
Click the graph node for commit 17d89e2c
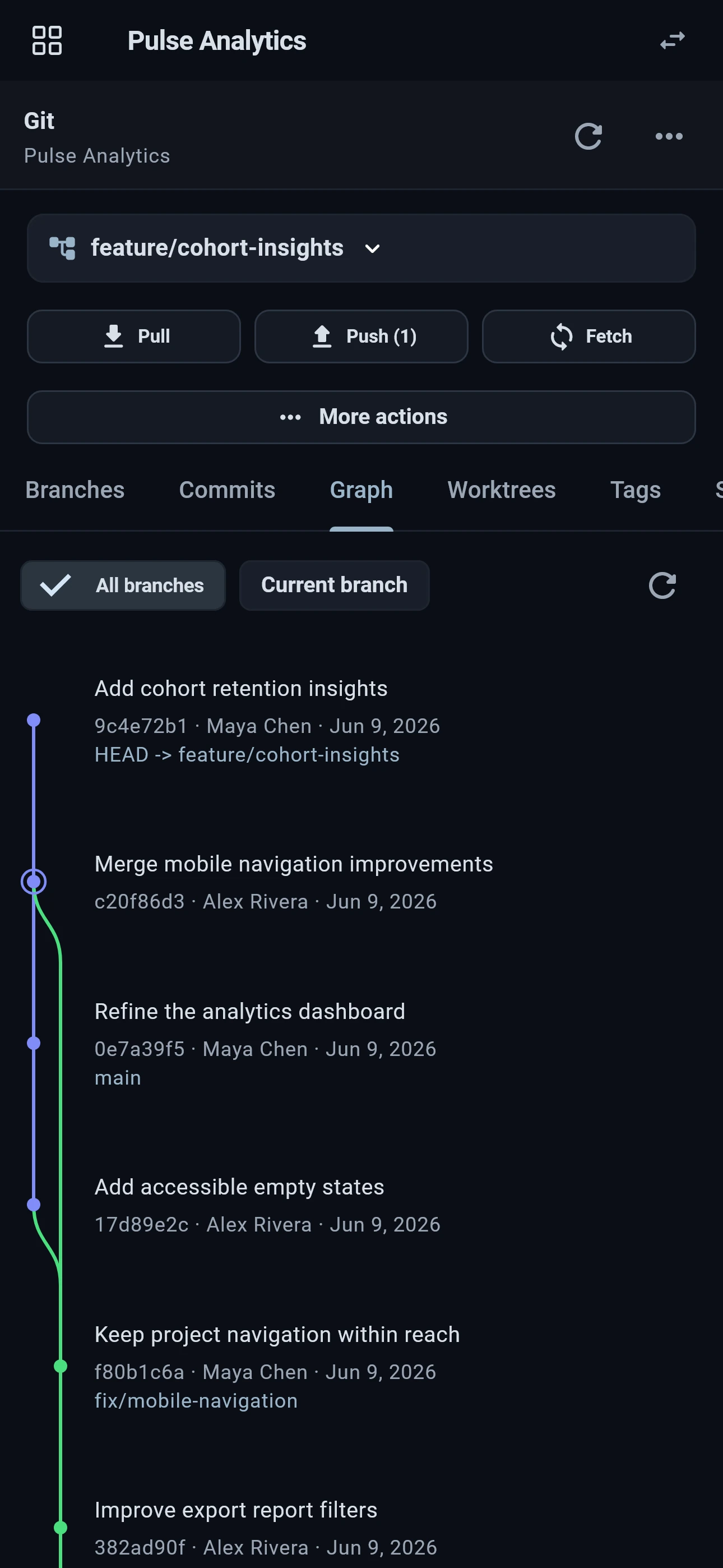[x=34, y=1205]
